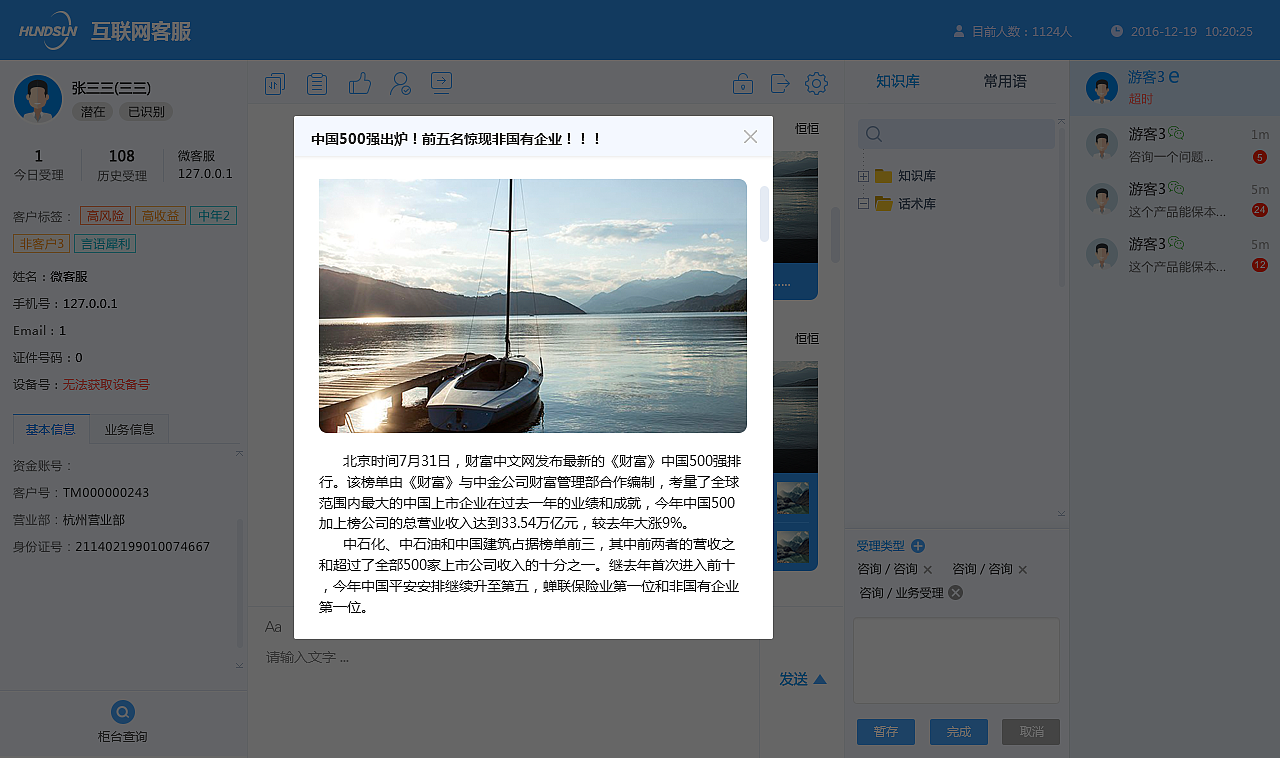Click the knowledge base search box
Screen dimensions: 1280x758
pos(955,133)
